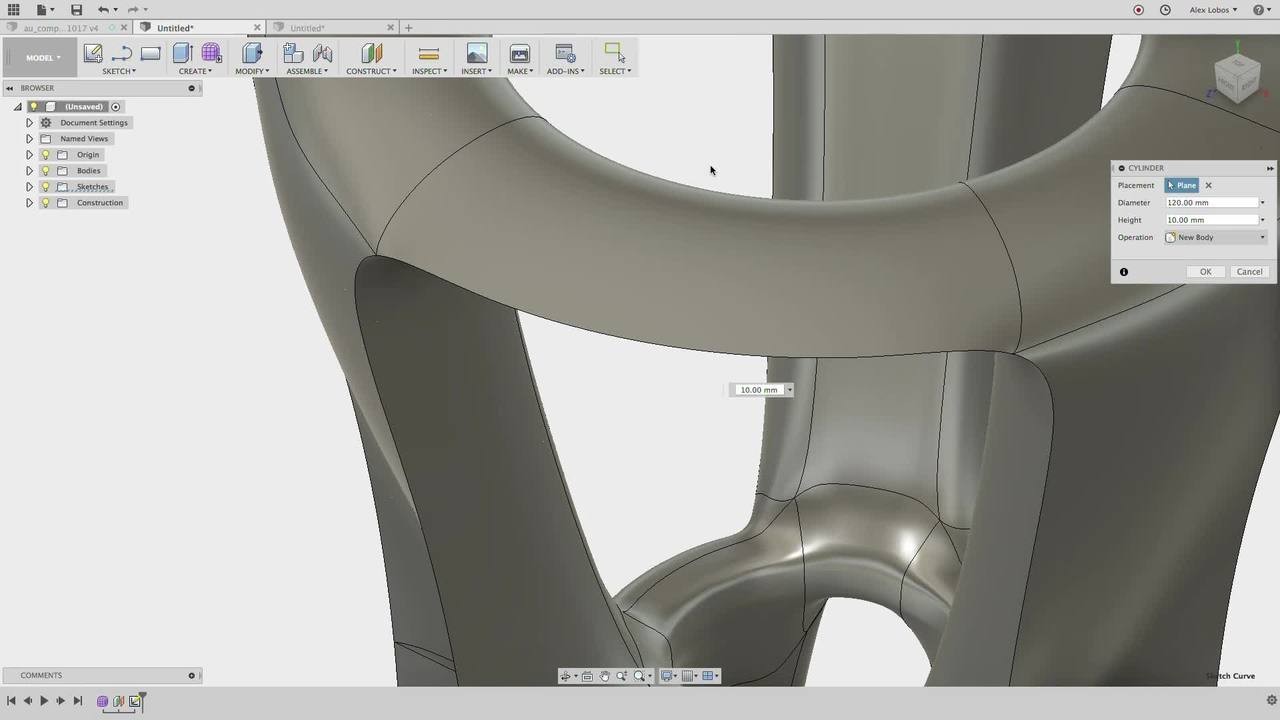This screenshot has width=1280, height=720.
Task: Toggle the Plane placement selector
Action: (x=1182, y=185)
